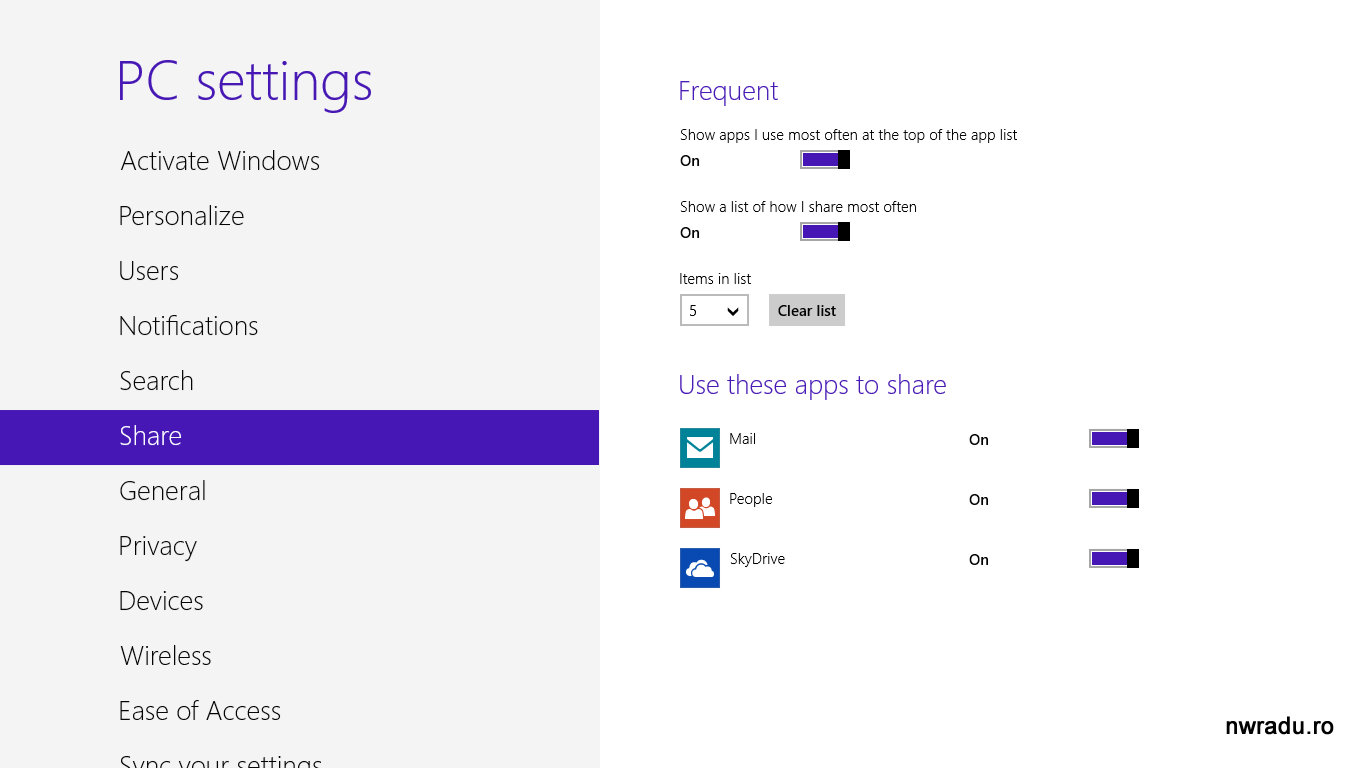Open the Devices category
The width and height of the screenshot is (1366, 768).
[x=161, y=601]
